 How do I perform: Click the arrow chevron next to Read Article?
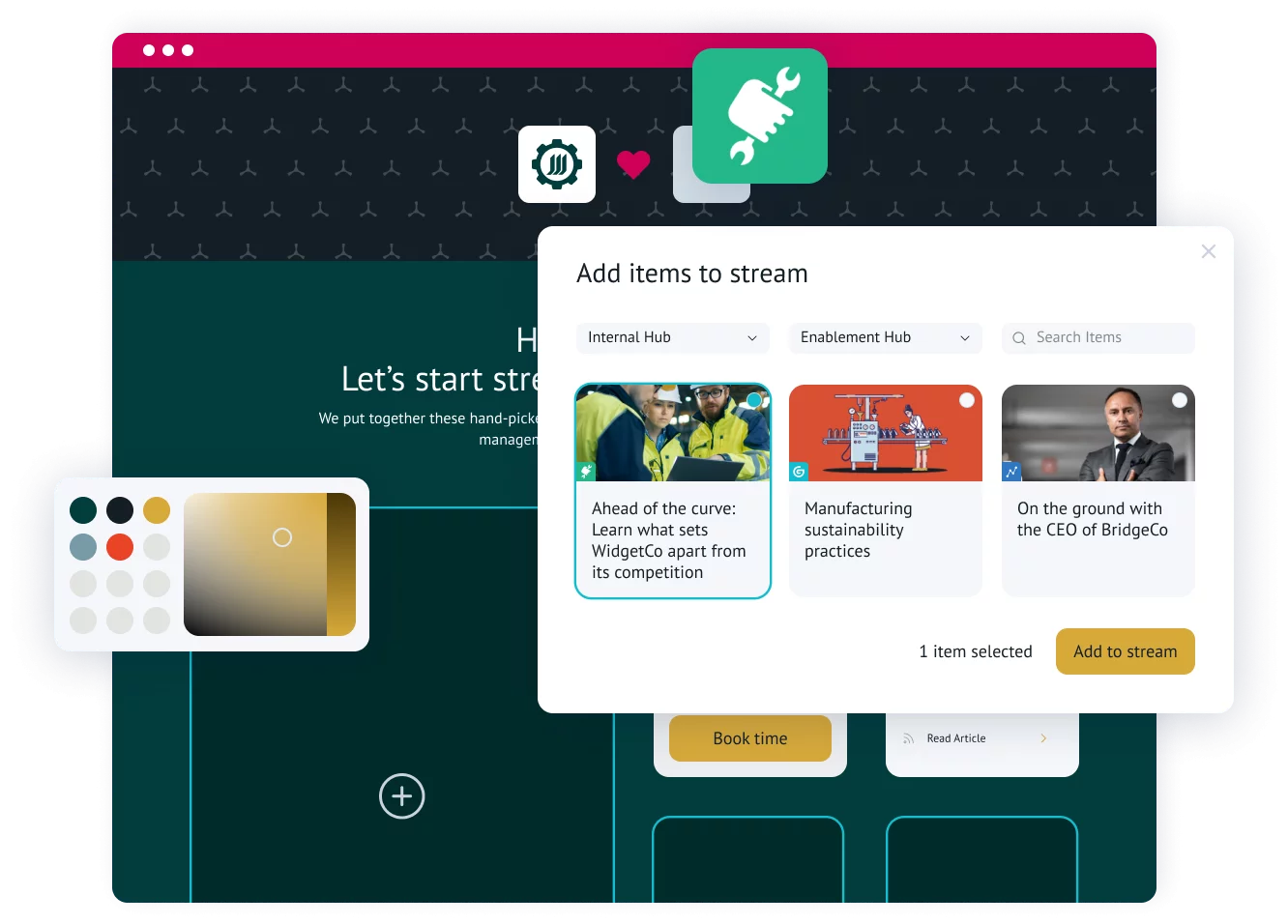(x=1043, y=738)
